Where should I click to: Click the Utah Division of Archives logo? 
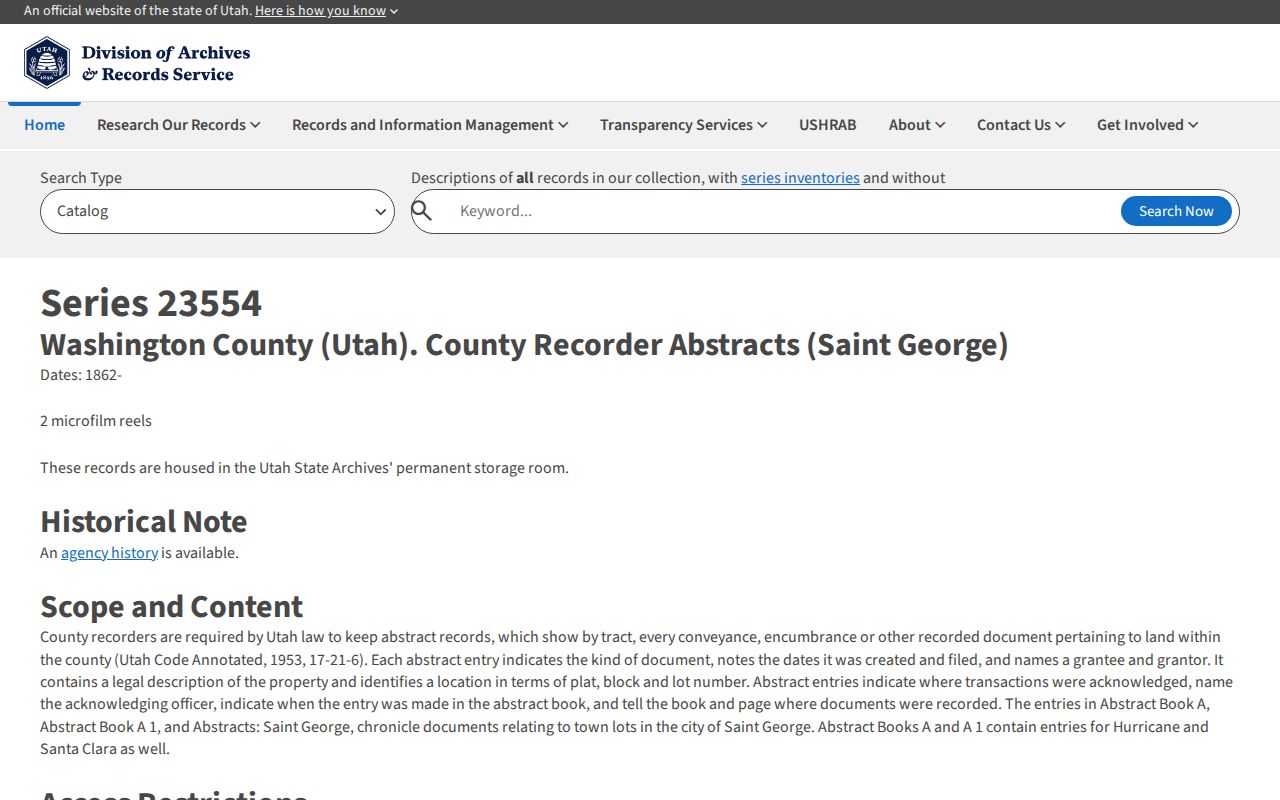pyautogui.click(x=137, y=63)
